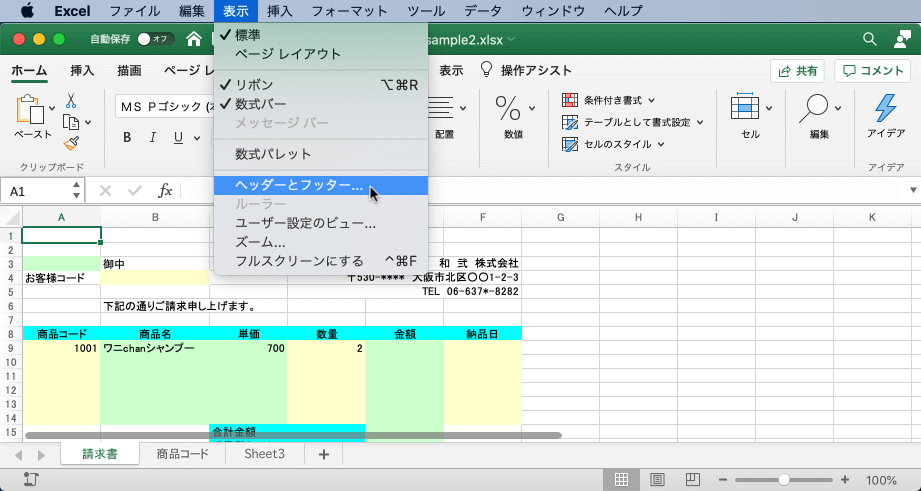This screenshot has height=491, width=921.
Task: Choose フルスクリーンにする menu item
Action: tap(321, 261)
